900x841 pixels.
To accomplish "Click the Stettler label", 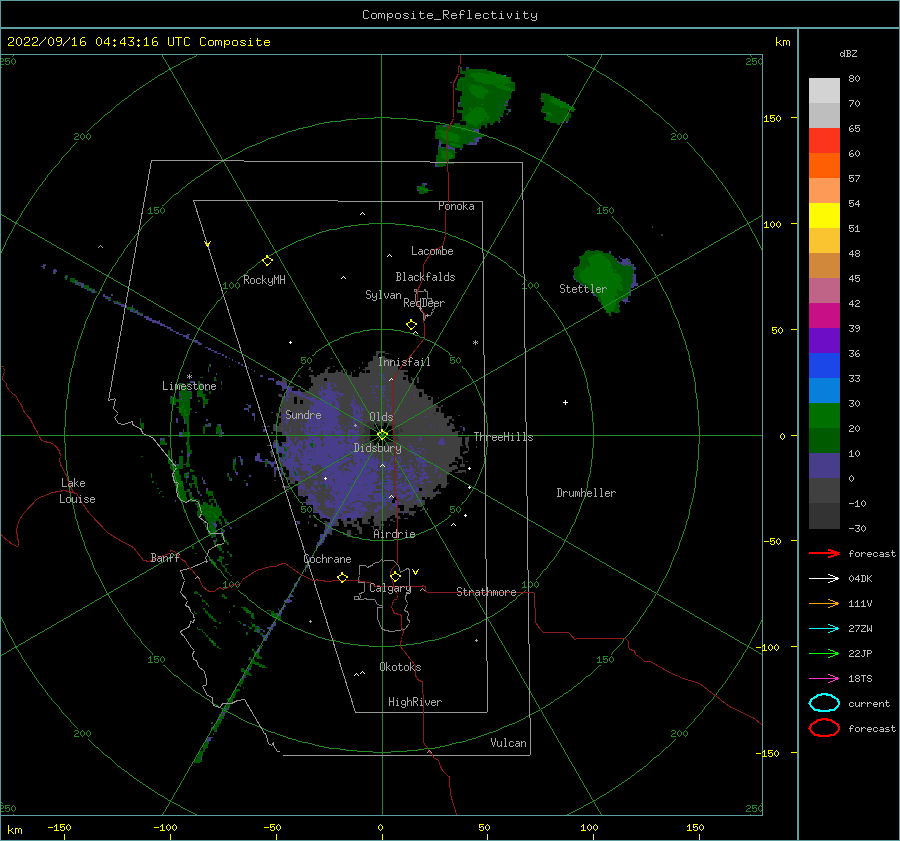I will point(583,289).
